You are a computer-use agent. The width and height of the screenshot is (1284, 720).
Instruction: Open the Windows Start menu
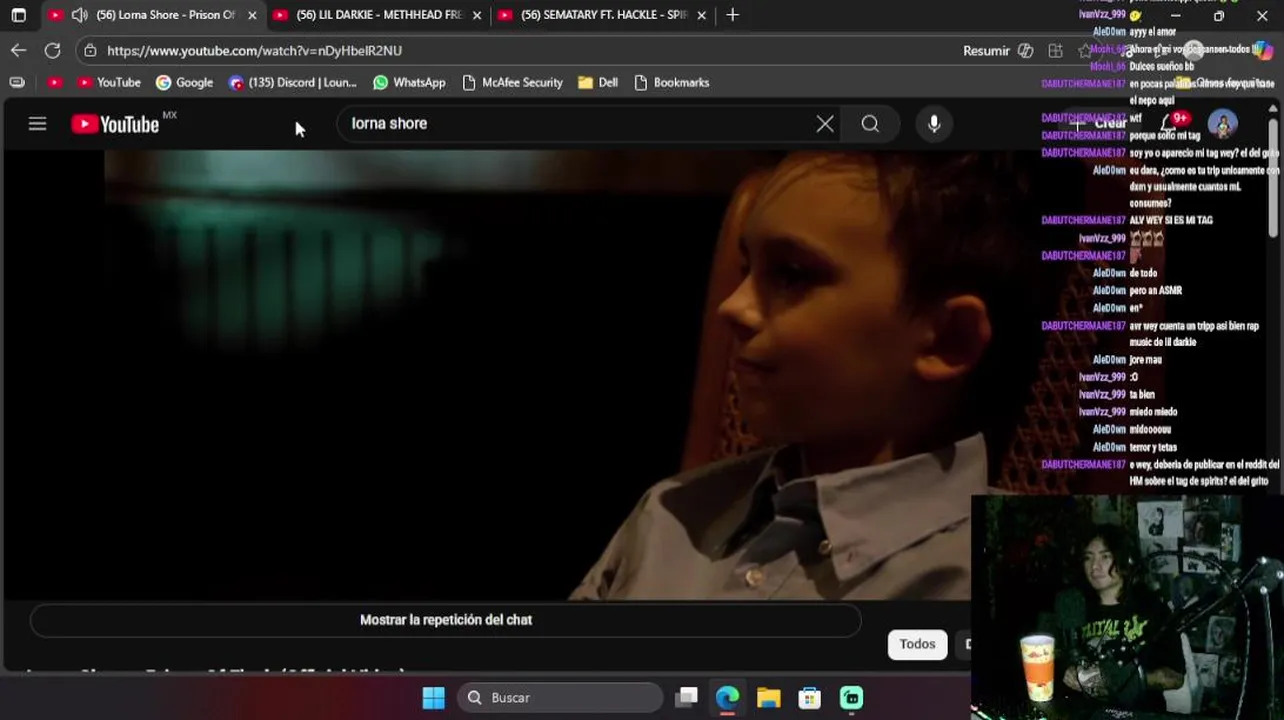[x=433, y=698]
